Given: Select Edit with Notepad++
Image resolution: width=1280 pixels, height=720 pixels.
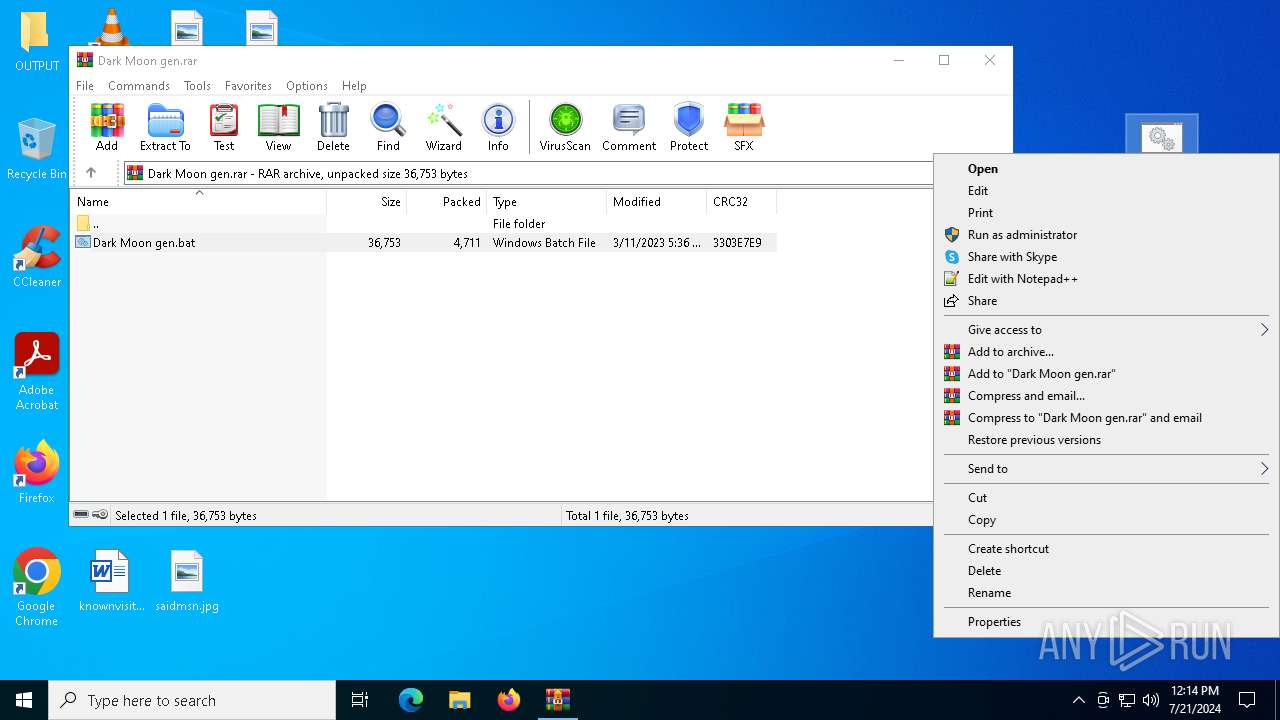Looking at the screenshot, I should tap(1106, 279).
